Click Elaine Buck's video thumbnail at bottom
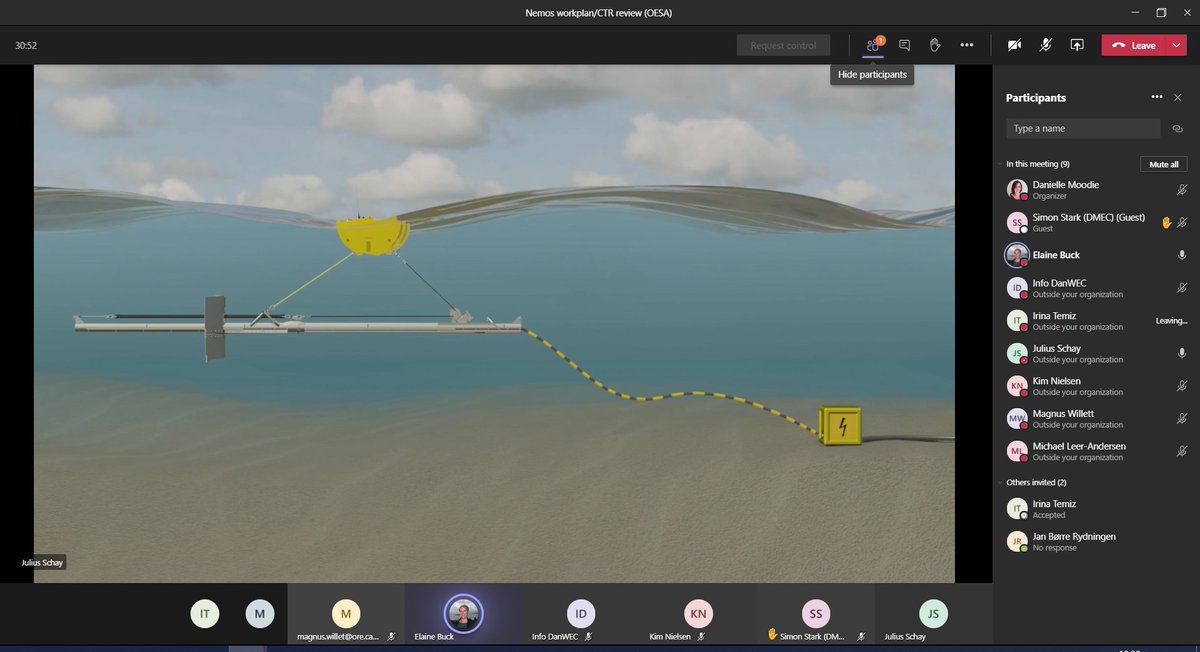Image resolution: width=1200 pixels, height=652 pixels. (x=463, y=611)
